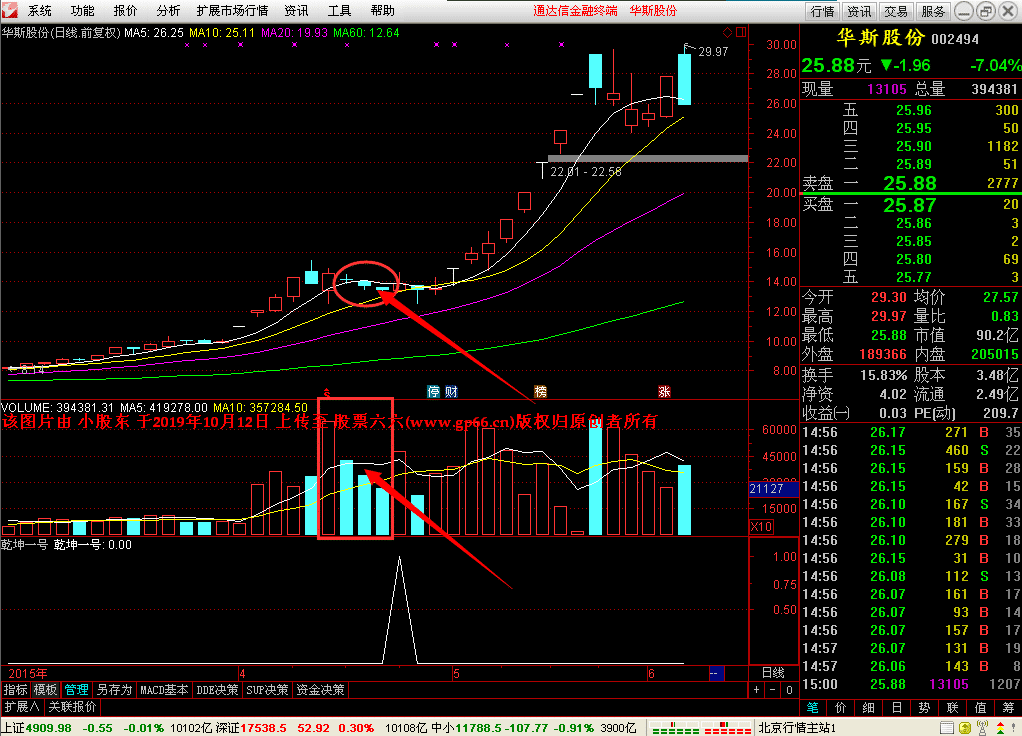This screenshot has height=736, width=1022.
Task: Open the 分析 menu
Action: 168,10
